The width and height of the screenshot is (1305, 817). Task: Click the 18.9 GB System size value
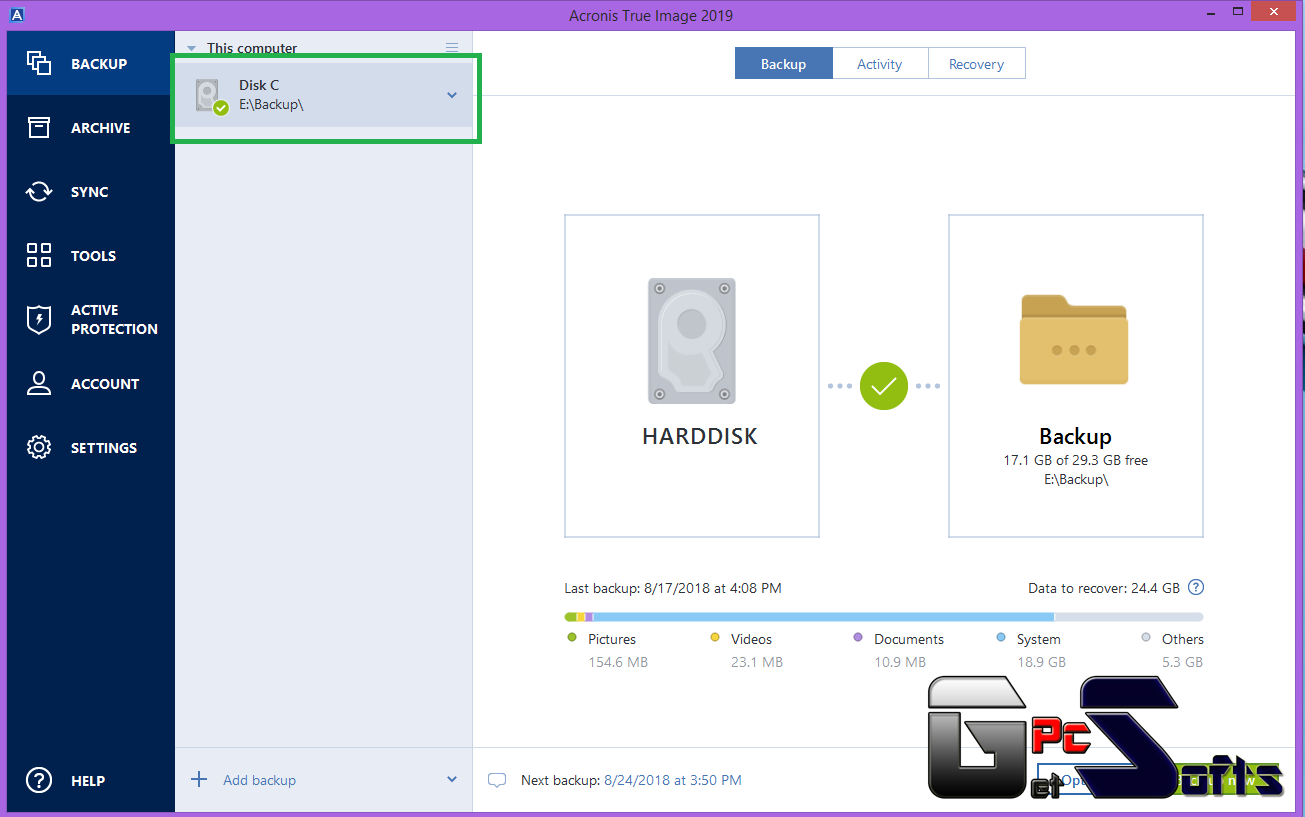(1041, 662)
